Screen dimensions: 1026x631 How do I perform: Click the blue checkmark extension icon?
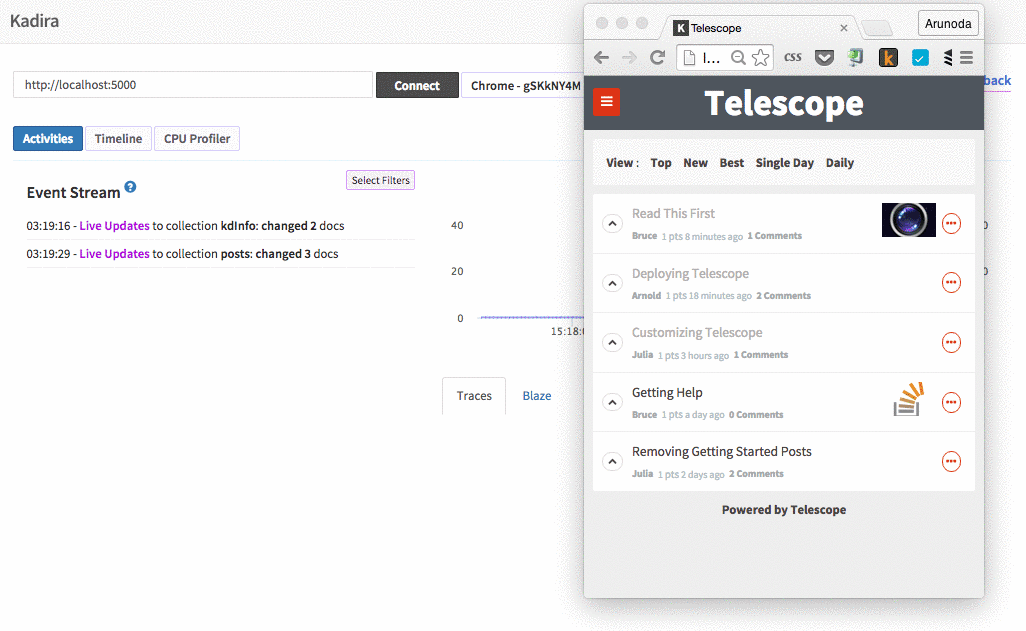click(x=920, y=58)
